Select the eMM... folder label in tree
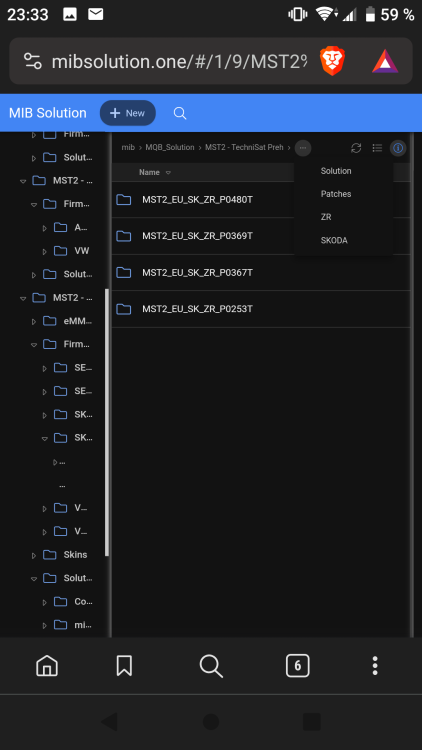 click(x=78, y=321)
